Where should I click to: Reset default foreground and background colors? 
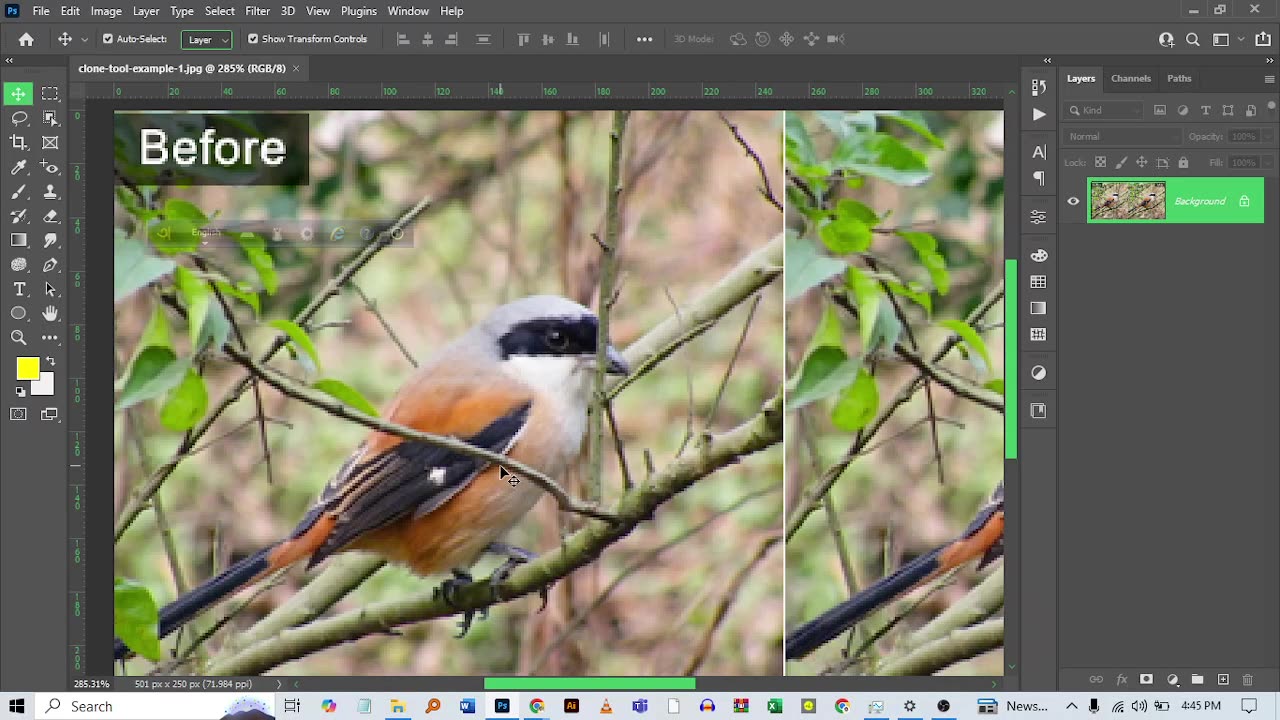(x=20, y=391)
